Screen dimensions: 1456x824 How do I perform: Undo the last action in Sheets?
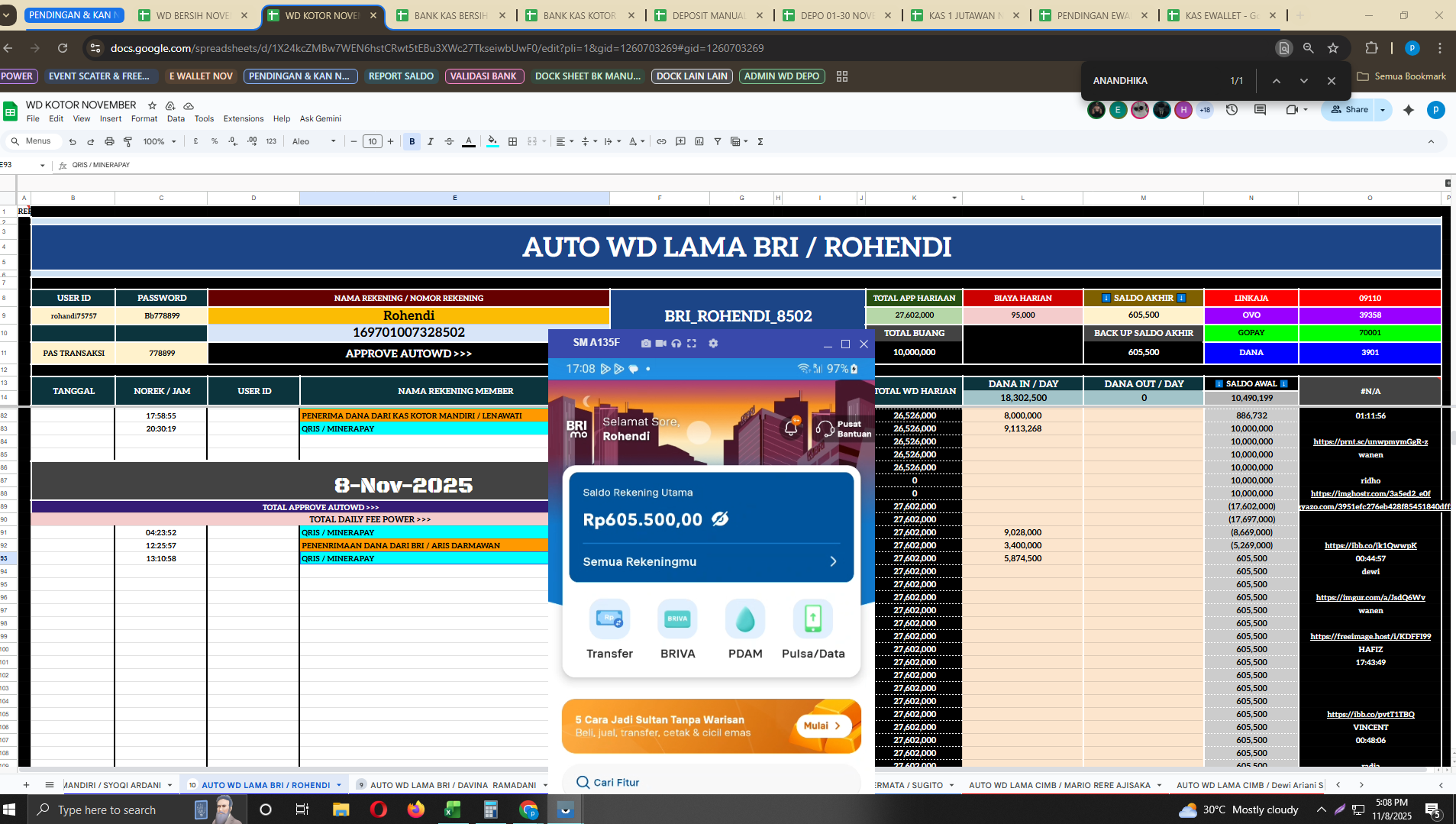tap(73, 141)
